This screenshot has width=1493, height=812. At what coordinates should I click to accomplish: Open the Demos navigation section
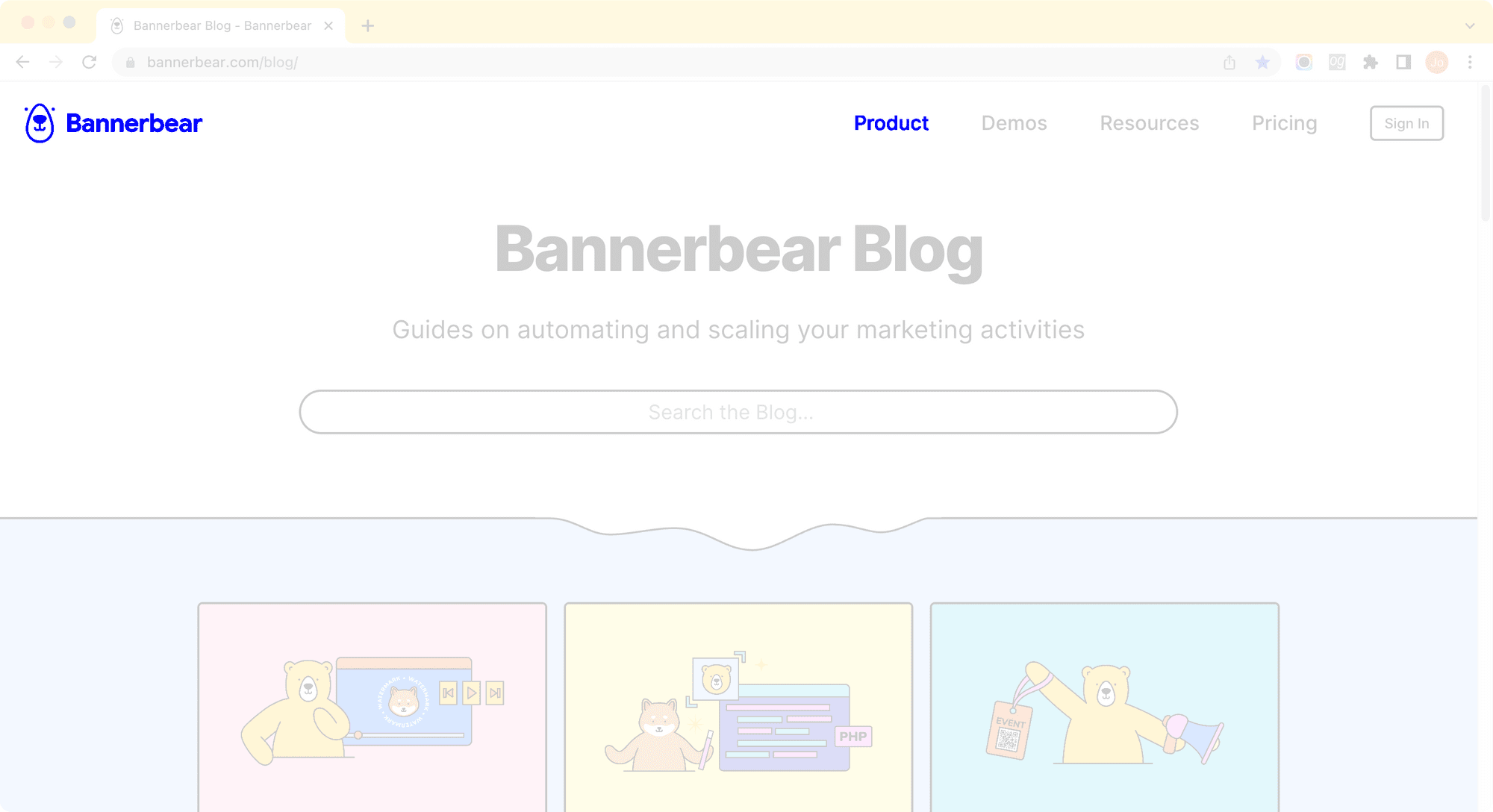click(1013, 122)
